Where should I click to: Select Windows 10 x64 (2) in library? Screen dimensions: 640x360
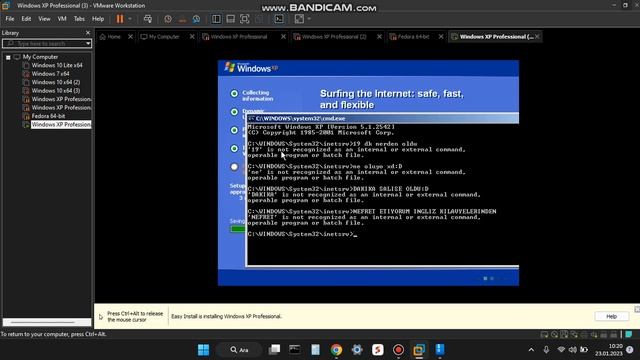point(56,82)
